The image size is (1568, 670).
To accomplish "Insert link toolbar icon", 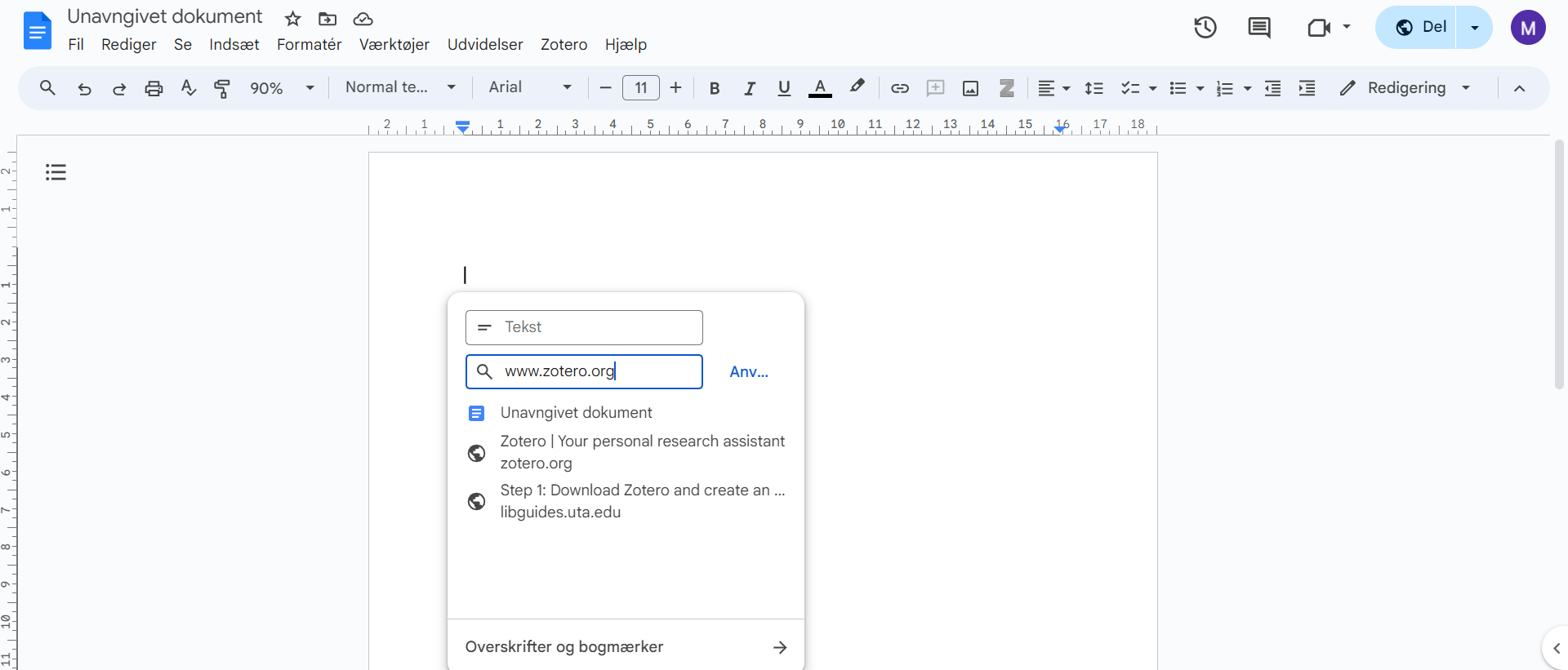I will 900,88.
